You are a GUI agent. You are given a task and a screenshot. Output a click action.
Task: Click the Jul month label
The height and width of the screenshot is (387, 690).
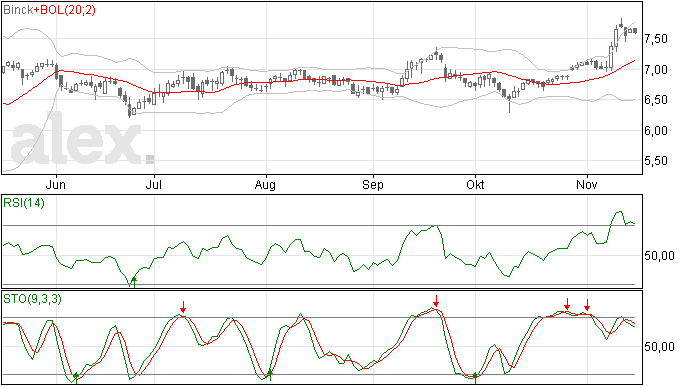tap(154, 184)
